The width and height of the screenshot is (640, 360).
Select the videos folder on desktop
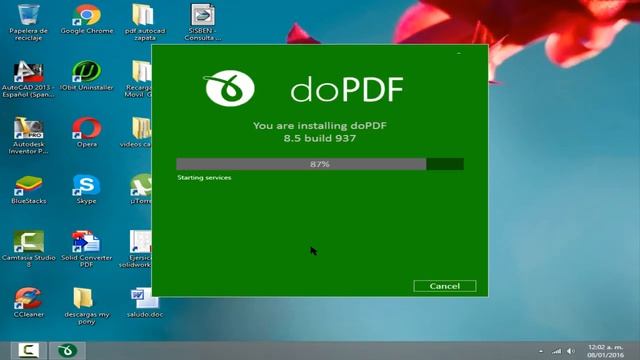click(136, 133)
